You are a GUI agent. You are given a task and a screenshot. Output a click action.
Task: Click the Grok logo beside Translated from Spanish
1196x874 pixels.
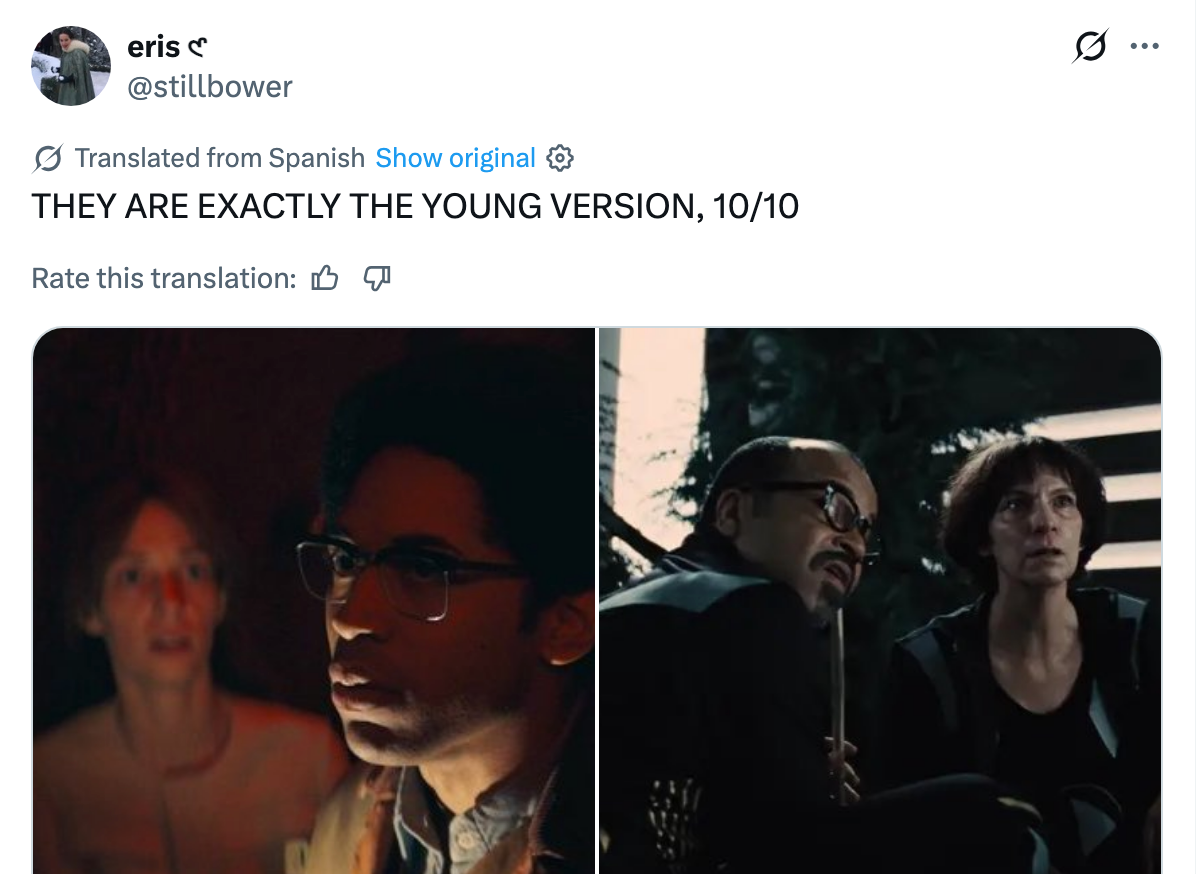[47, 159]
